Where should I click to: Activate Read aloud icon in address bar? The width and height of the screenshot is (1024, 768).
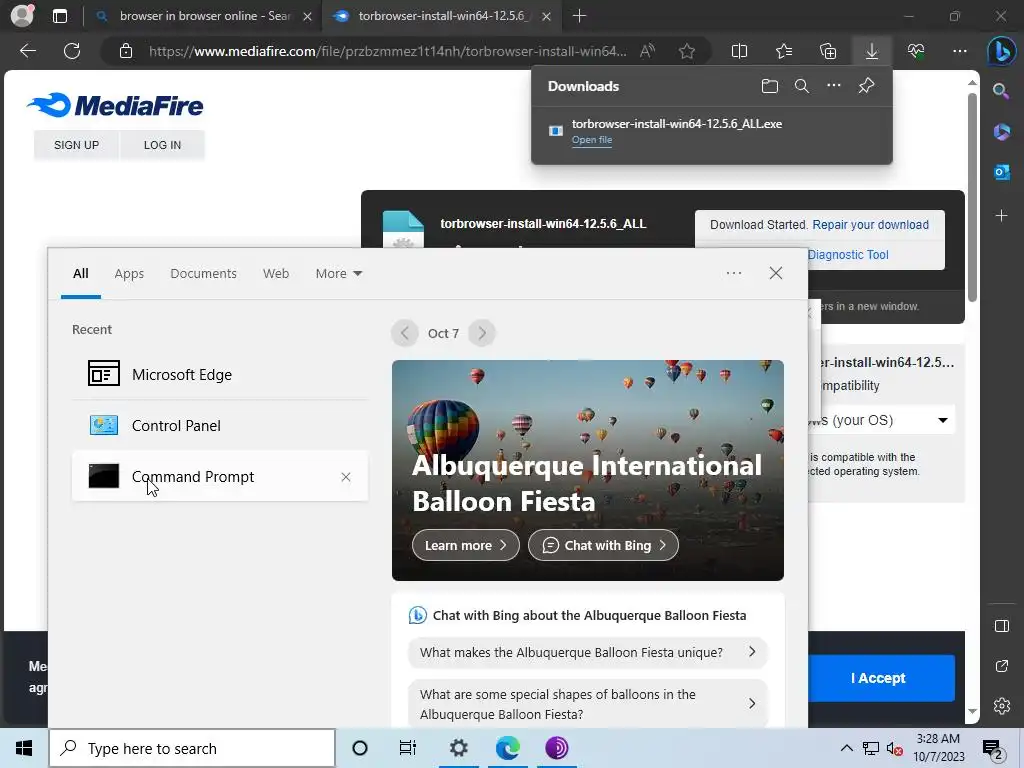pos(647,51)
